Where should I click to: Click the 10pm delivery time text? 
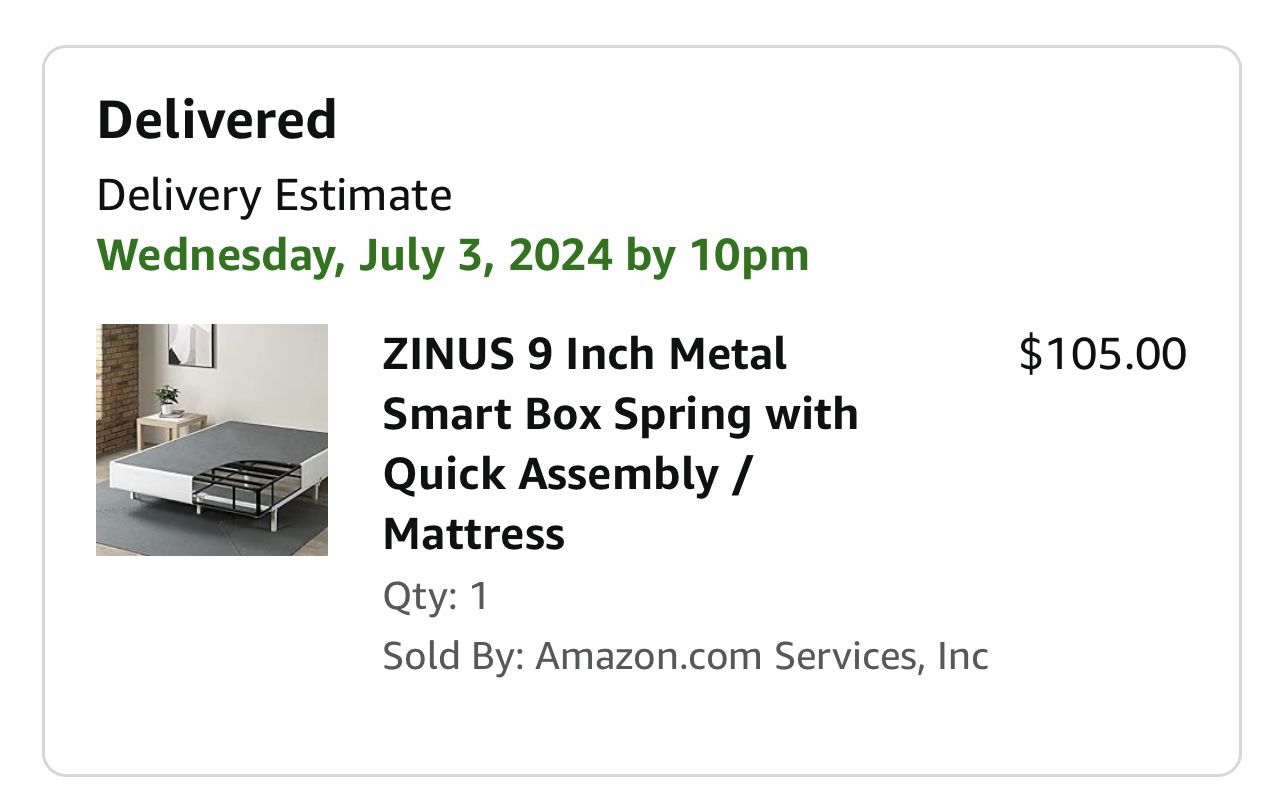pos(748,255)
